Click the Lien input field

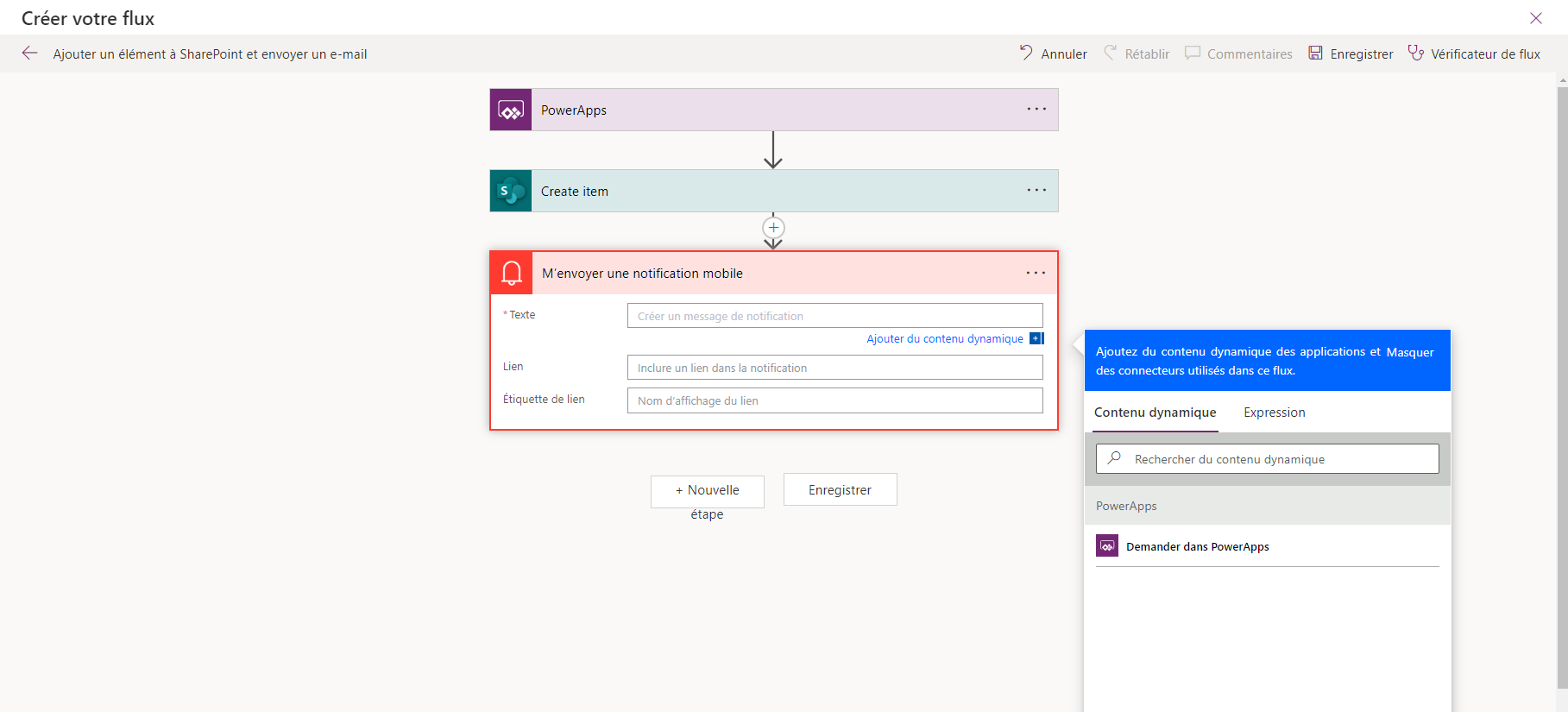pos(834,368)
